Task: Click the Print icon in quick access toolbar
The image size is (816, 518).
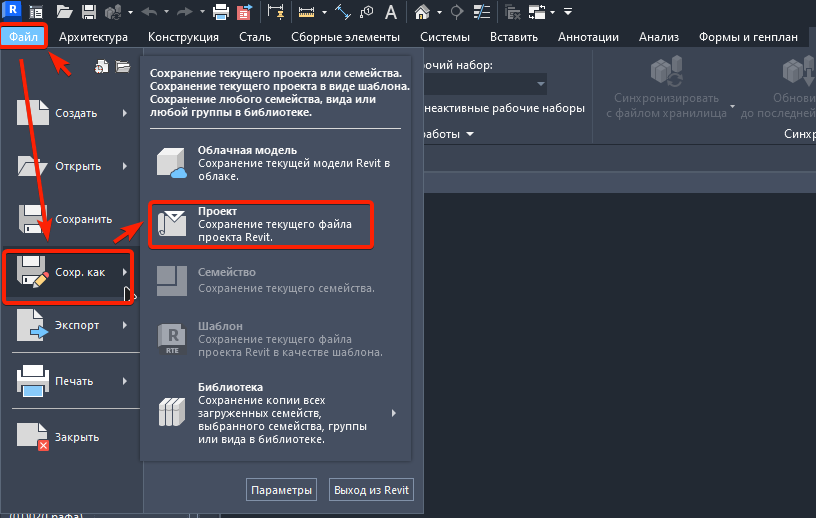Action: coord(221,11)
